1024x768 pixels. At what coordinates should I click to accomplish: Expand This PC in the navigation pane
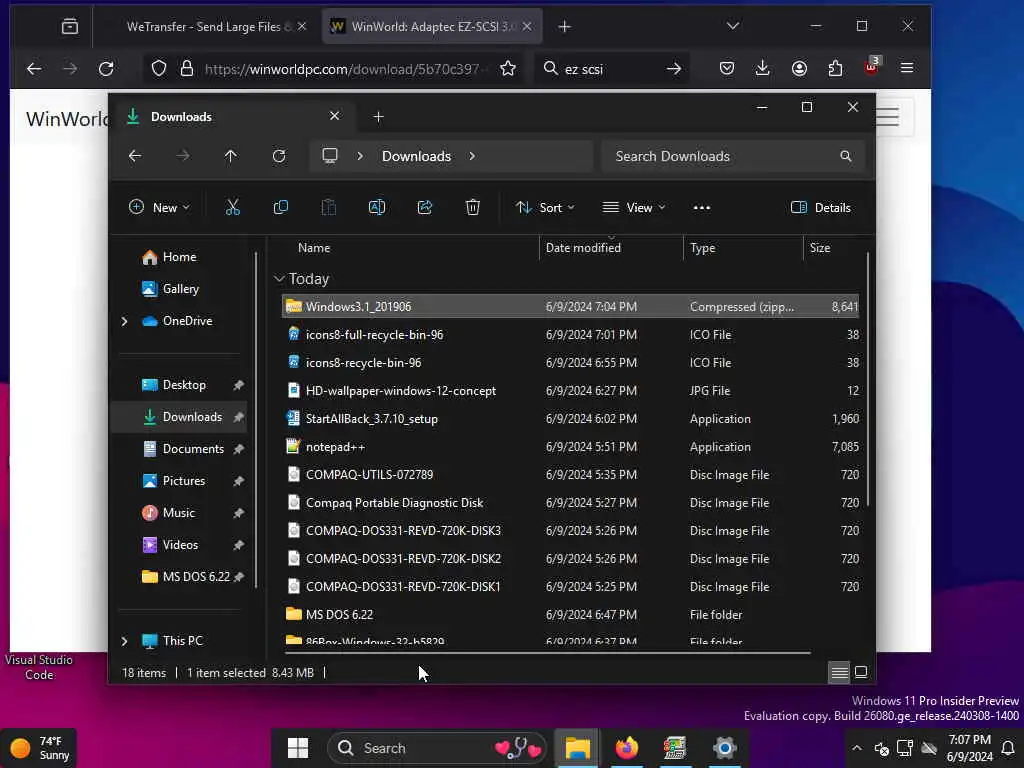pyautogui.click(x=124, y=641)
